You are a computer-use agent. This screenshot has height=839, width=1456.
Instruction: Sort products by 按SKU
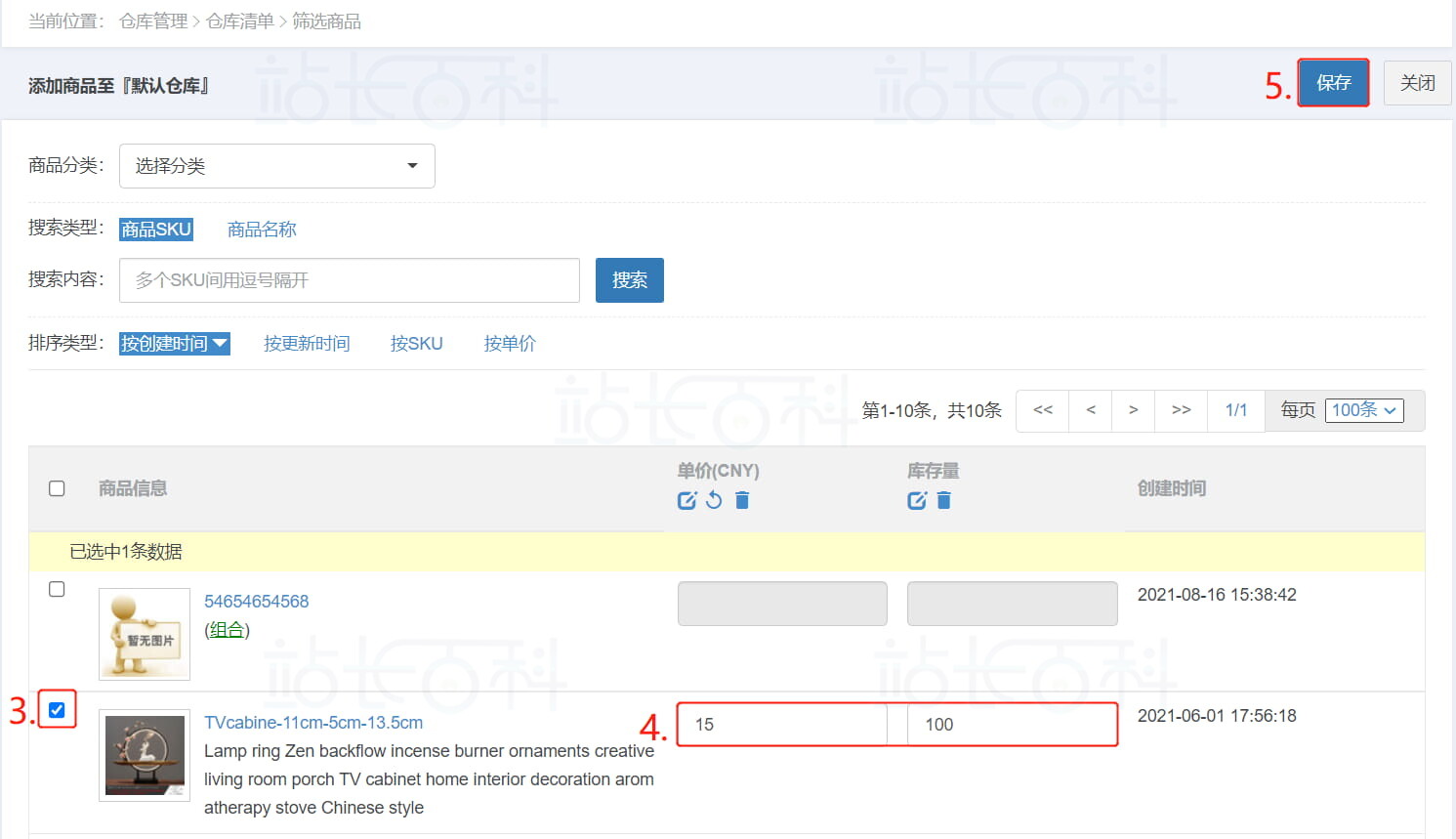click(417, 344)
